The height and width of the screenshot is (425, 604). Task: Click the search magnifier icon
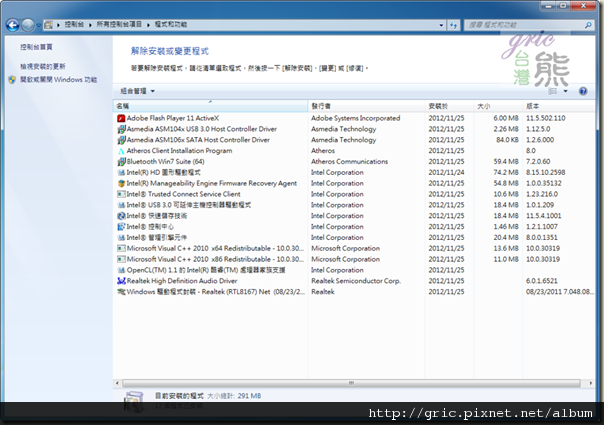[x=588, y=25]
